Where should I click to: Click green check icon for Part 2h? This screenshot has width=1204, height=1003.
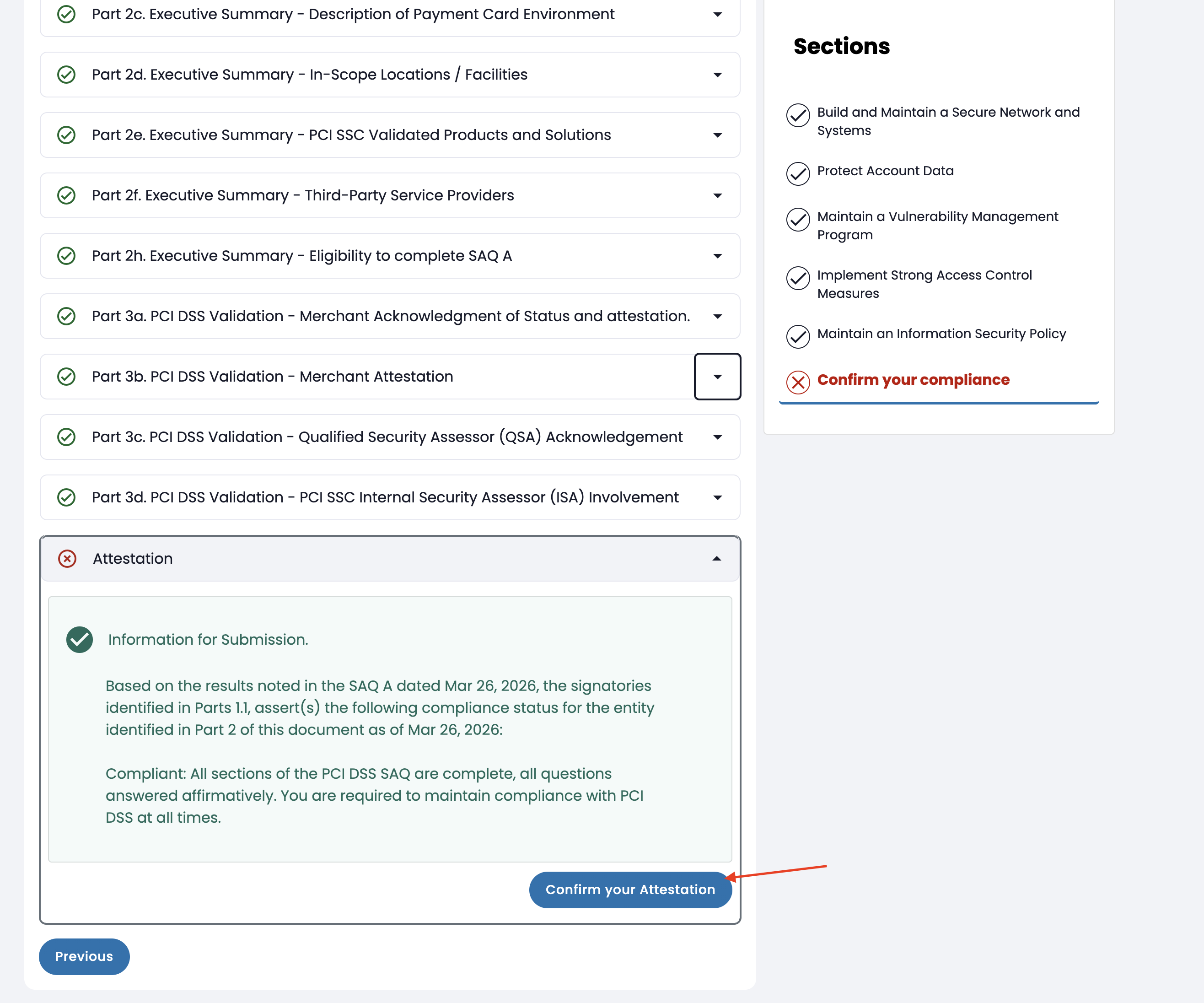(66, 256)
